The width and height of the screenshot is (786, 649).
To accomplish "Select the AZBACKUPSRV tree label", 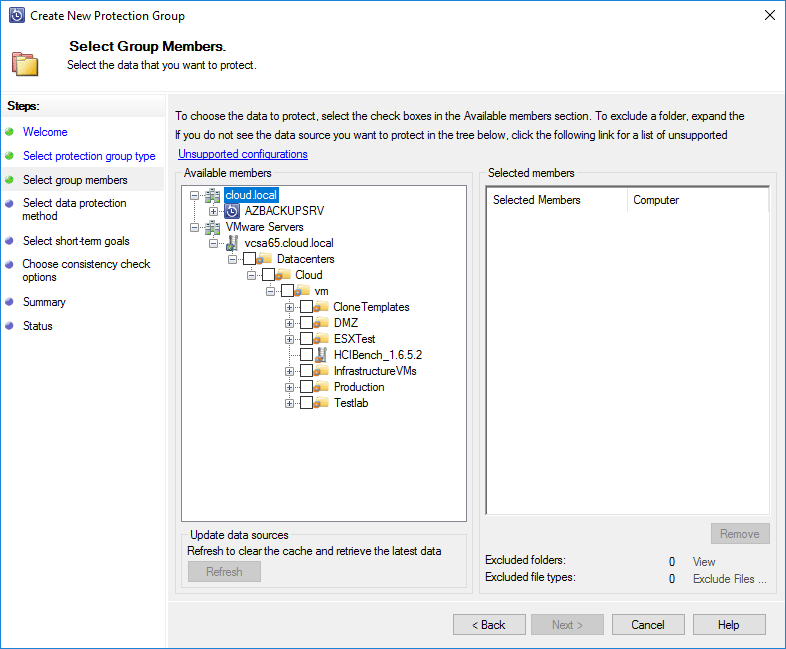I will tap(284, 211).
